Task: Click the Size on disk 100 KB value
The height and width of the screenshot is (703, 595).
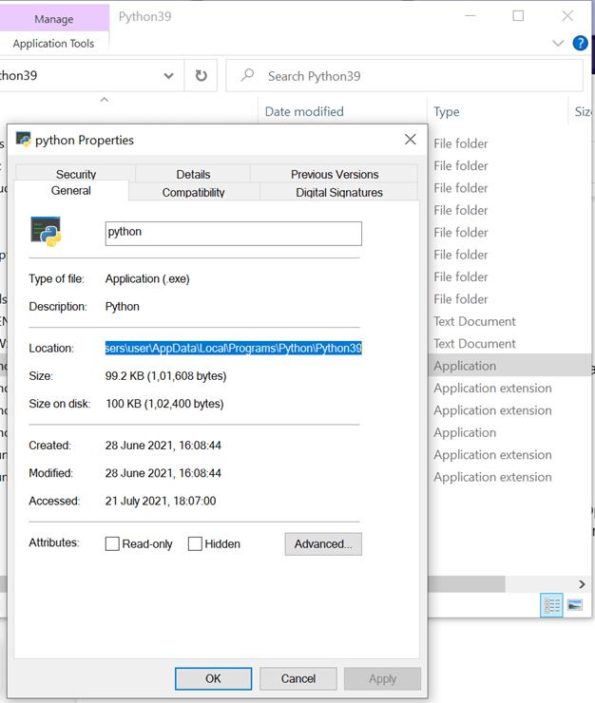Action: (165, 404)
